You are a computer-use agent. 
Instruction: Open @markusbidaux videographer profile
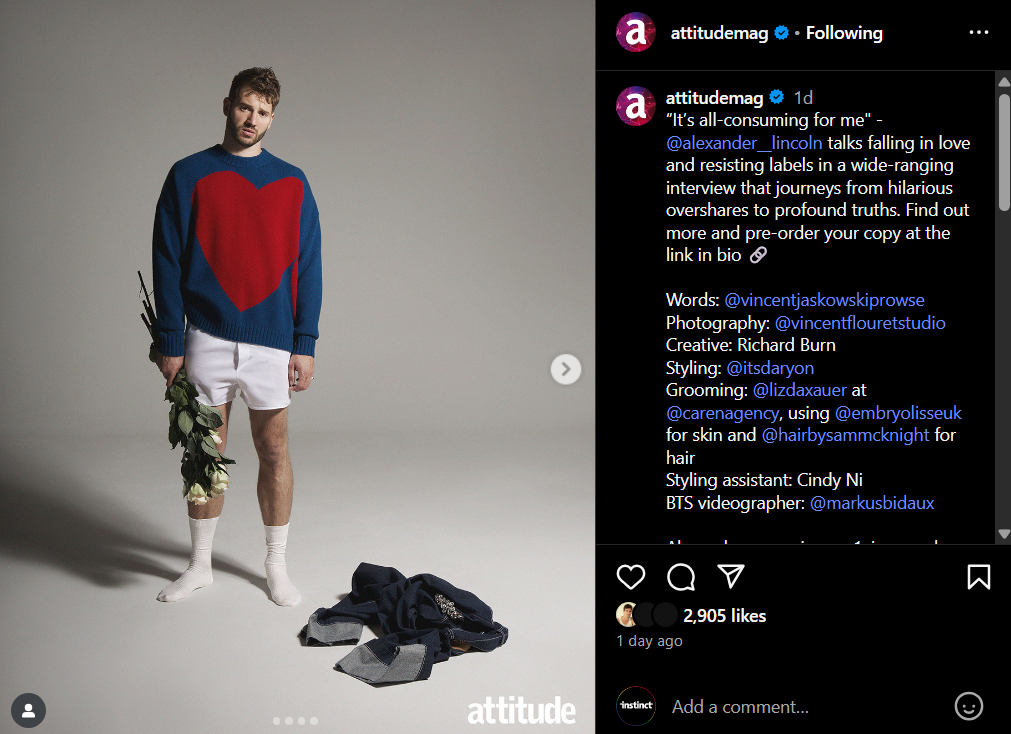pos(872,503)
